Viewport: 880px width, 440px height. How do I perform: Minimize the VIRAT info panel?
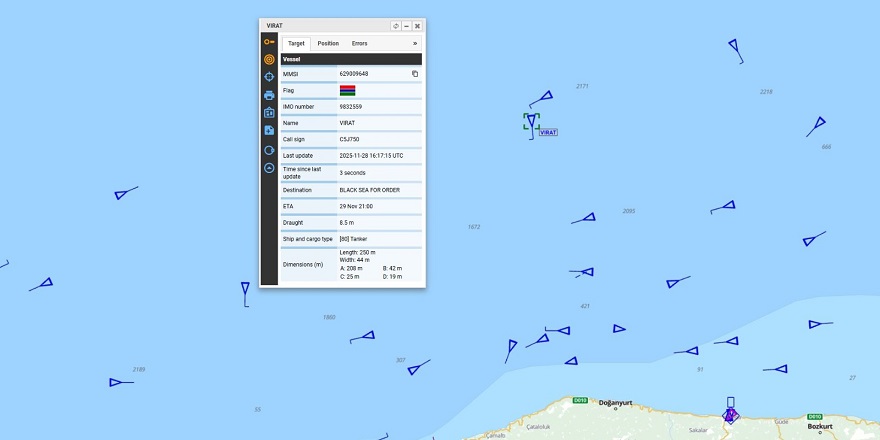coord(406,26)
